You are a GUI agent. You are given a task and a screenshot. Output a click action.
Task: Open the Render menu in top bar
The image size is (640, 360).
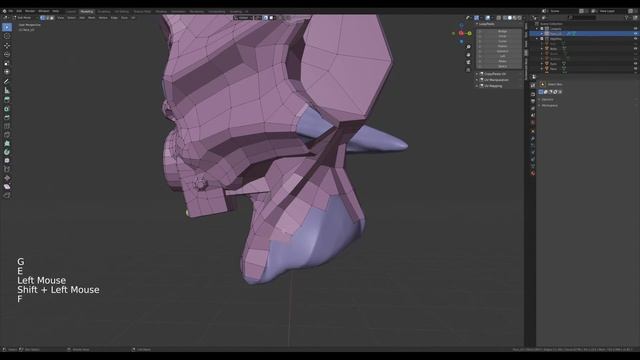click(x=30, y=11)
